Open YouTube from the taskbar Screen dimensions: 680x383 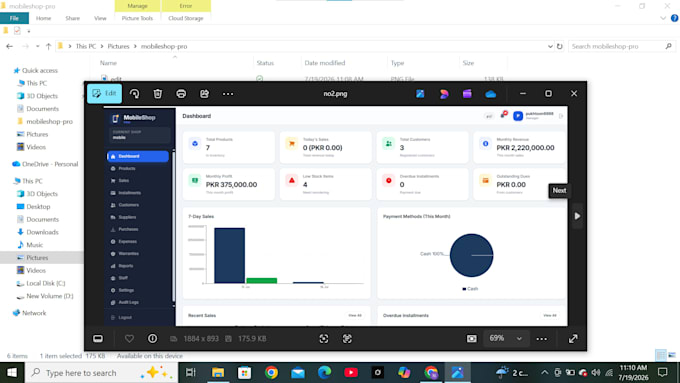(x=351, y=373)
